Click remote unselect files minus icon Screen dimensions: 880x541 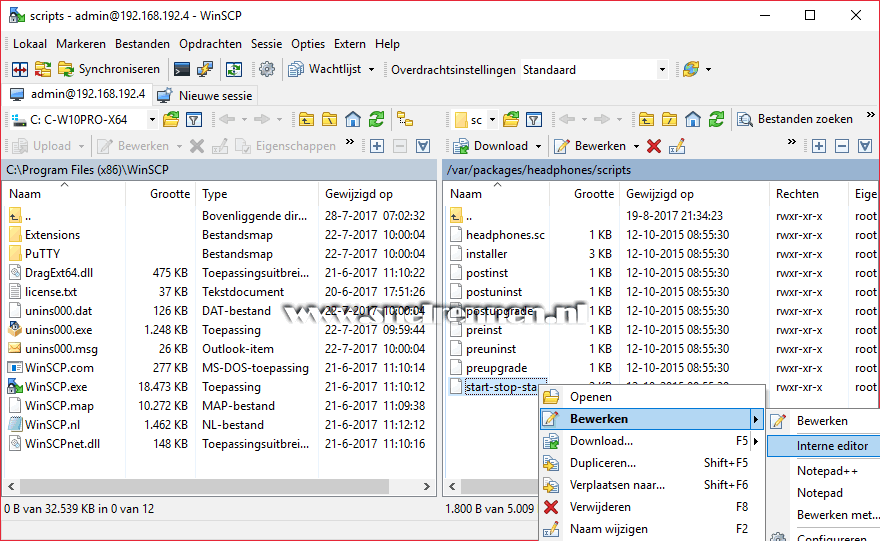tap(841, 146)
